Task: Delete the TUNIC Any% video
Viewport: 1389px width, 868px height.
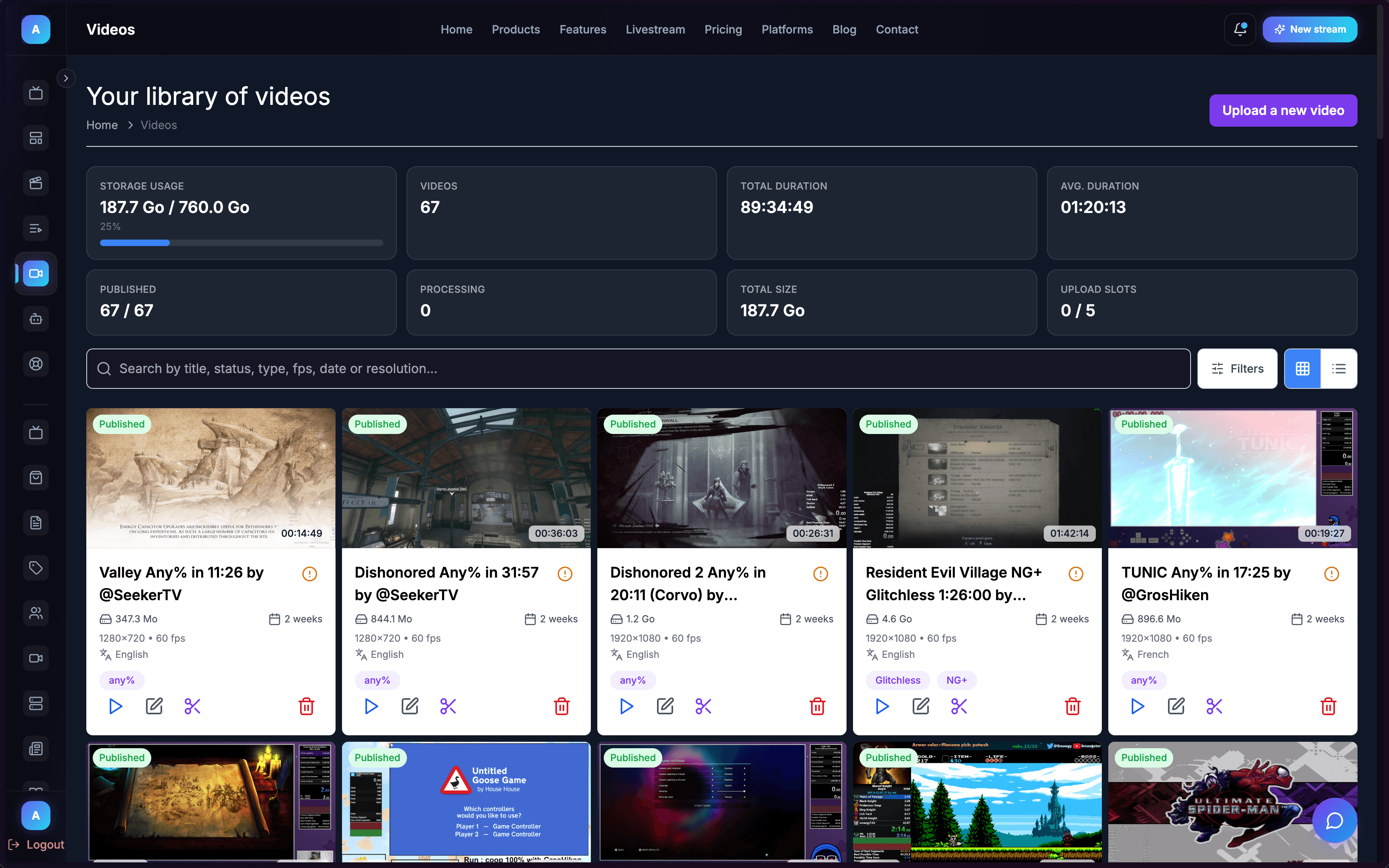Action: pos(1328,706)
